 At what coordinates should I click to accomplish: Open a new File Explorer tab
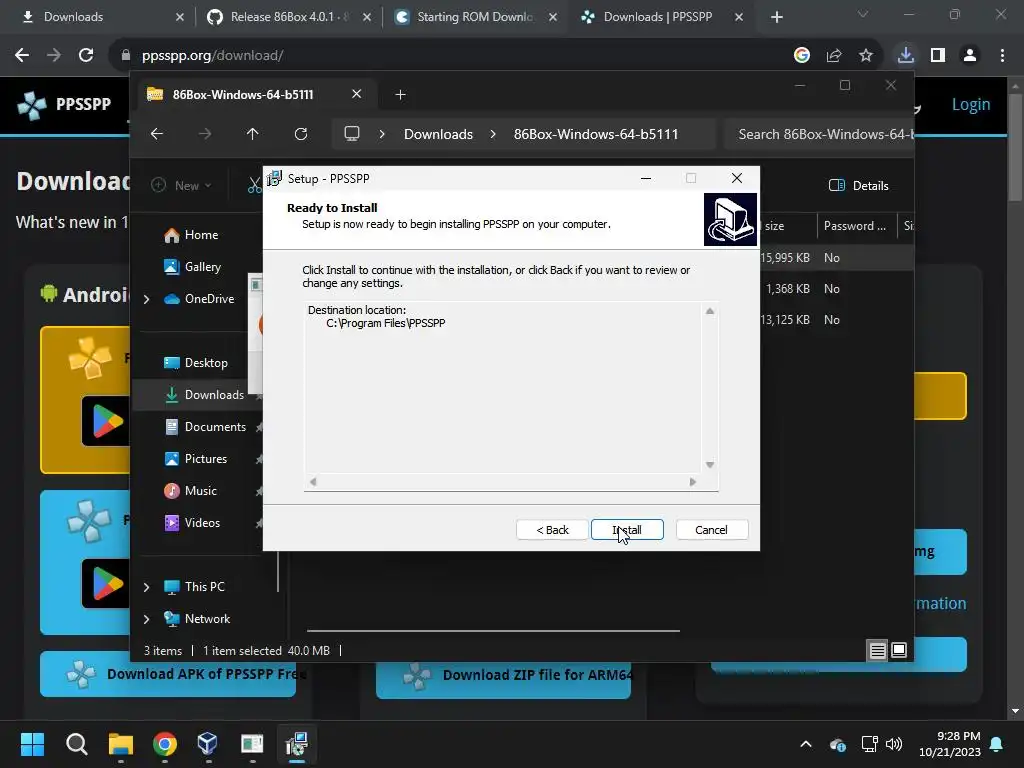point(400,95)
